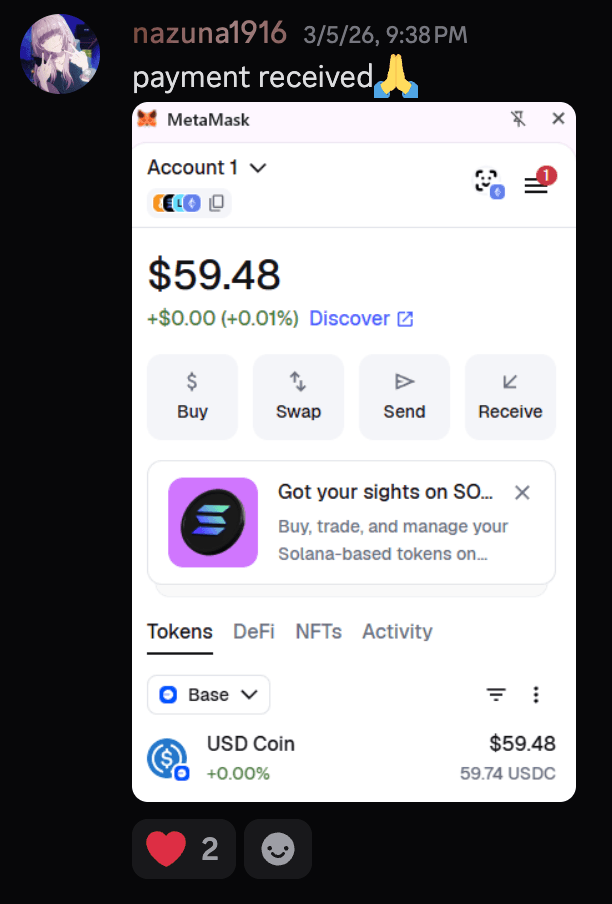Switch to the NFTs tab
The image size is (612, 904).
pyautogui.click(x=318, y=631)
